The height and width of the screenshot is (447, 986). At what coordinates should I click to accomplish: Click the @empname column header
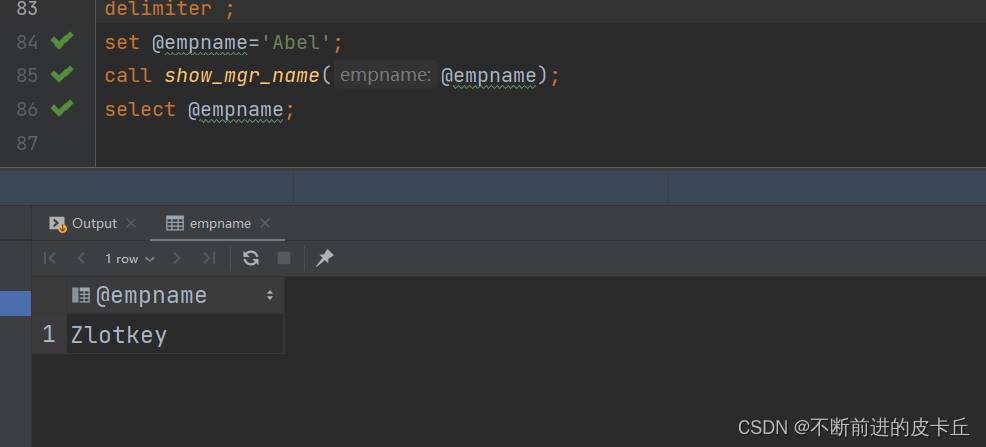pos(150,296)
